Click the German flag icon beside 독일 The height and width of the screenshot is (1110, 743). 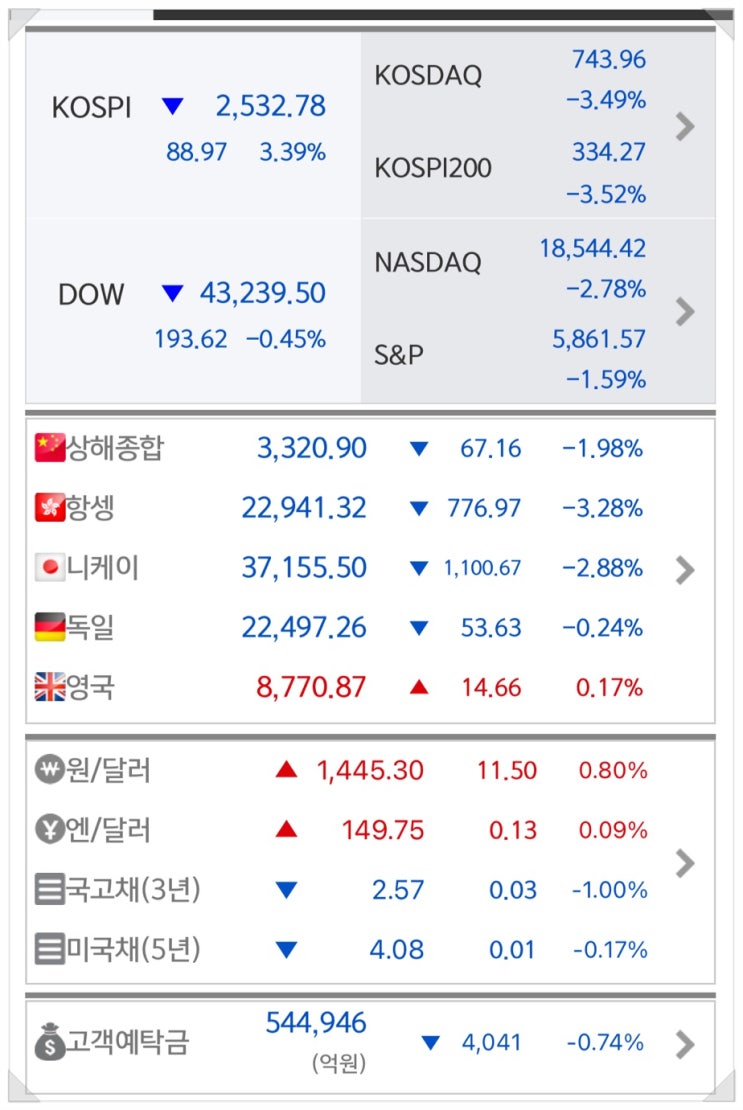(49, 628)
